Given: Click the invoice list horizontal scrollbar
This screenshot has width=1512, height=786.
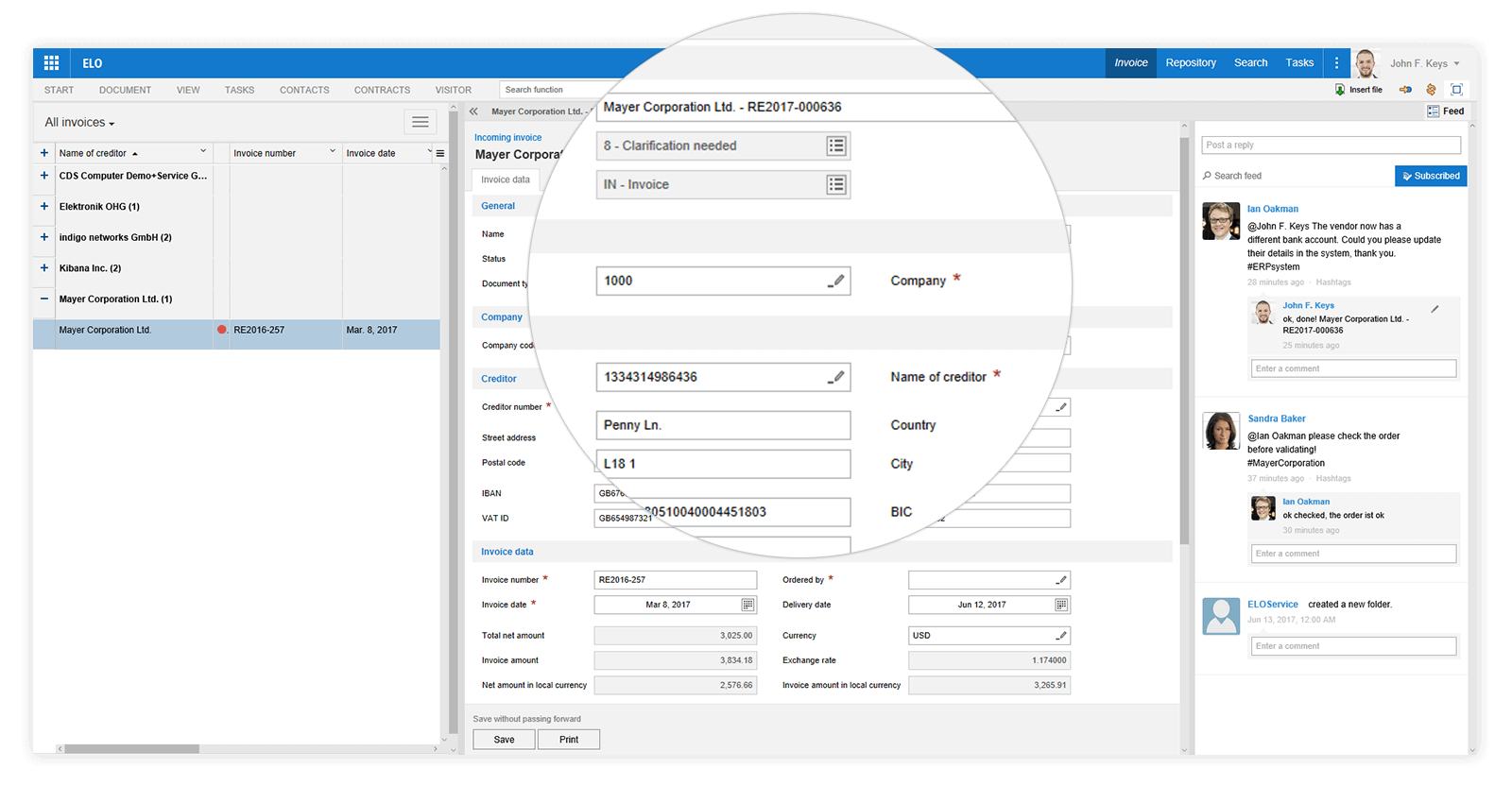Looking at the screenshot, I should (132, 749).
